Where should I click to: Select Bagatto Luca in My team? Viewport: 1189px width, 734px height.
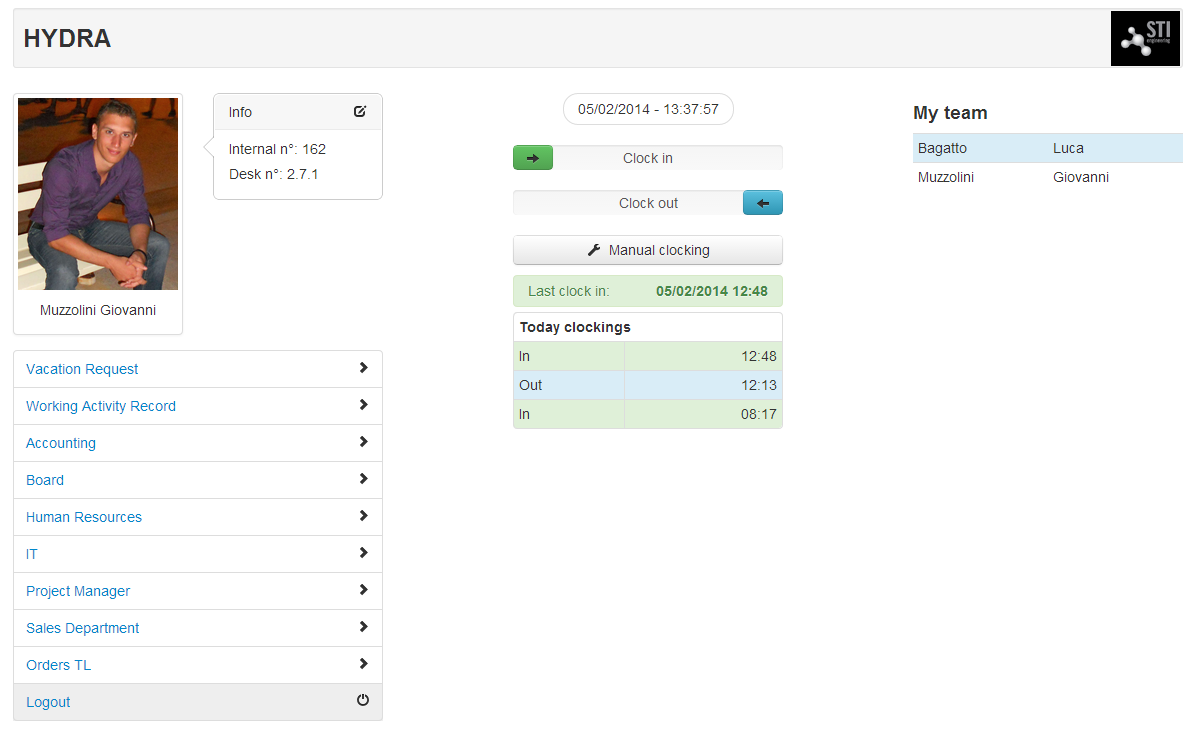[1046, 148]
